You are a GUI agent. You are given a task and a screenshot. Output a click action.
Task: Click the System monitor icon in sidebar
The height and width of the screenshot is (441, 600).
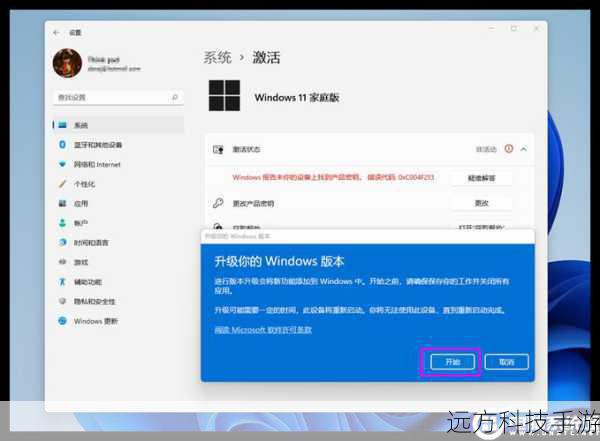pyautogui.click(x=62, y=125)
